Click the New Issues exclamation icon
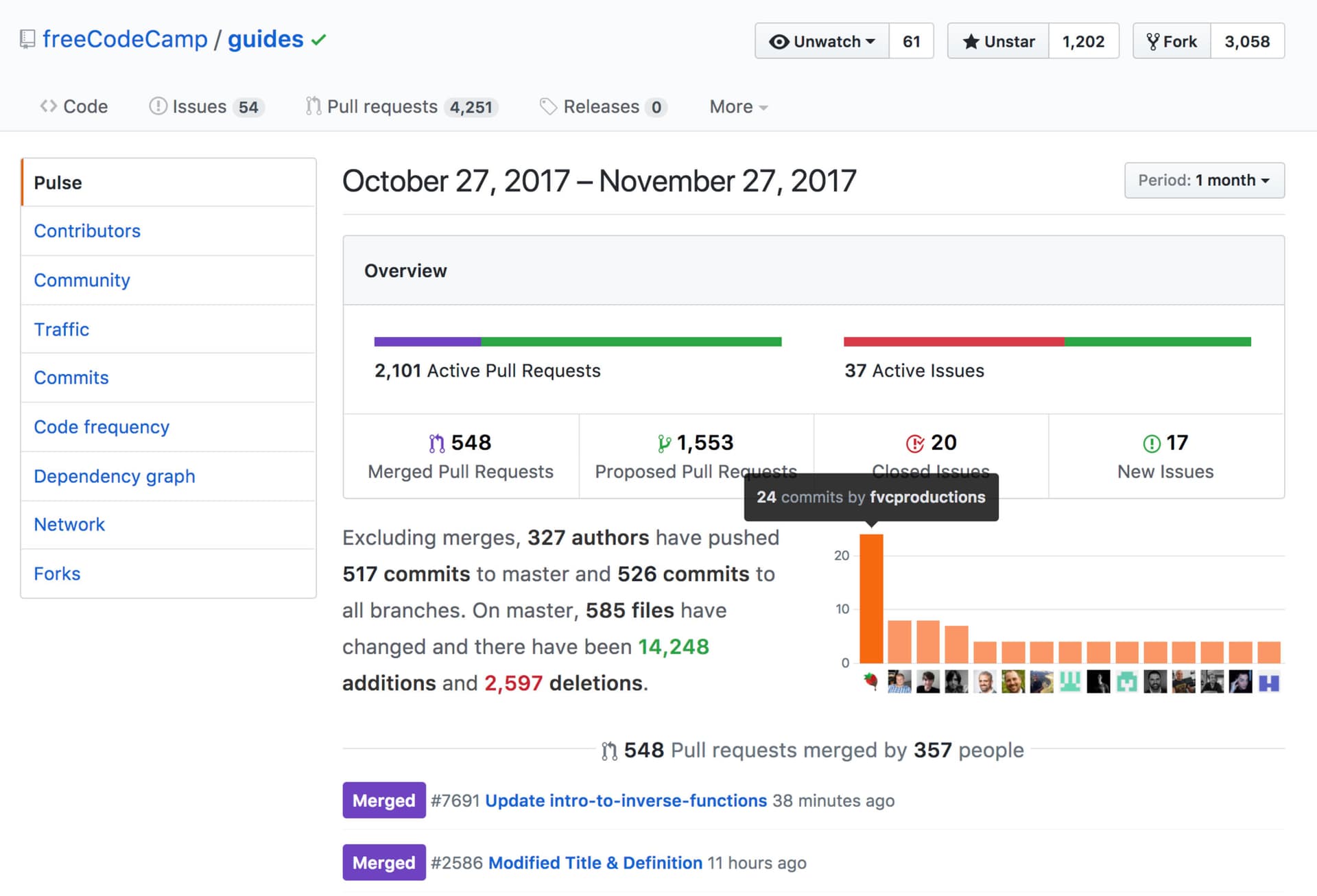 click(1151, 443)
